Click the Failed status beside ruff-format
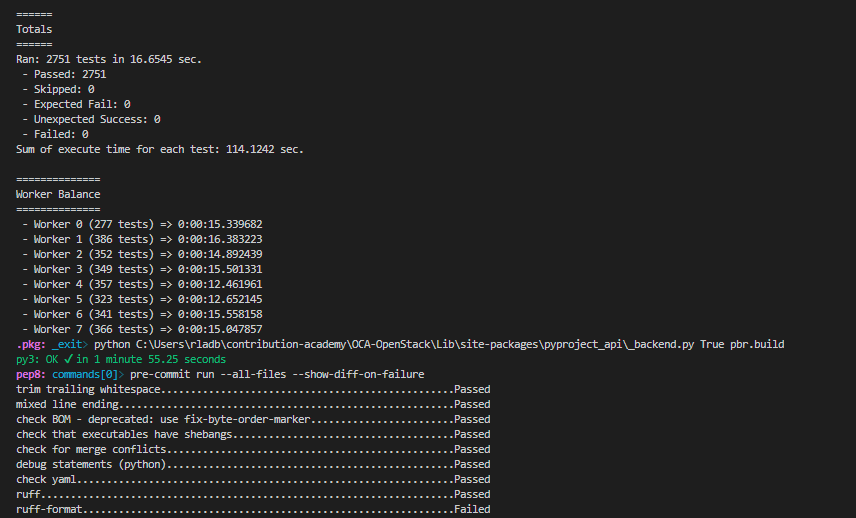Image resolution: width=856 pixels, height=518 pixels. coord(471,509)
